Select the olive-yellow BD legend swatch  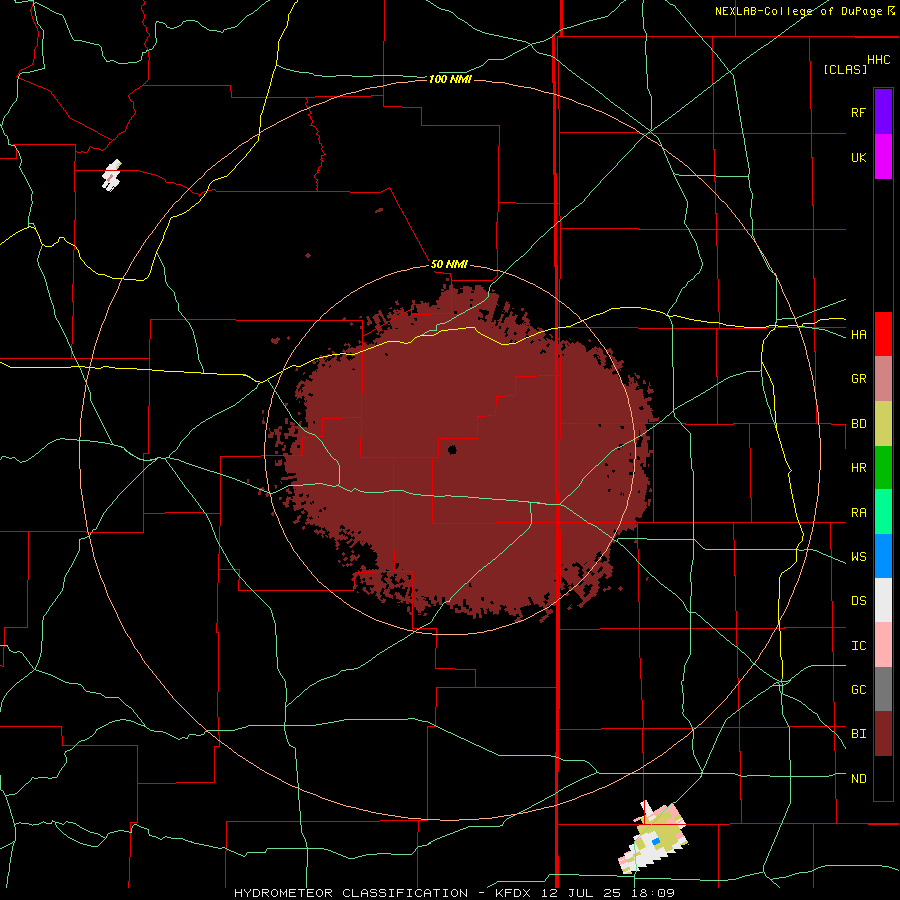pyautogui.click(x=883, y=424)
